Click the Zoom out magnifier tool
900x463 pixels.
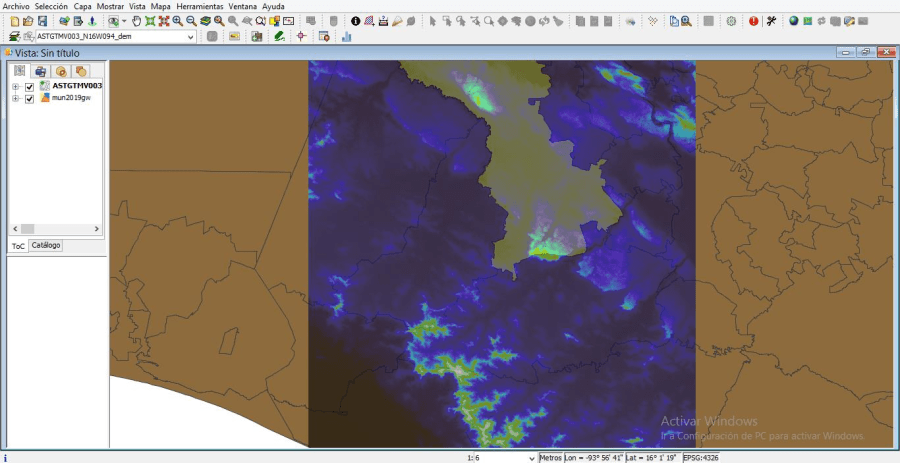point(191,21)
